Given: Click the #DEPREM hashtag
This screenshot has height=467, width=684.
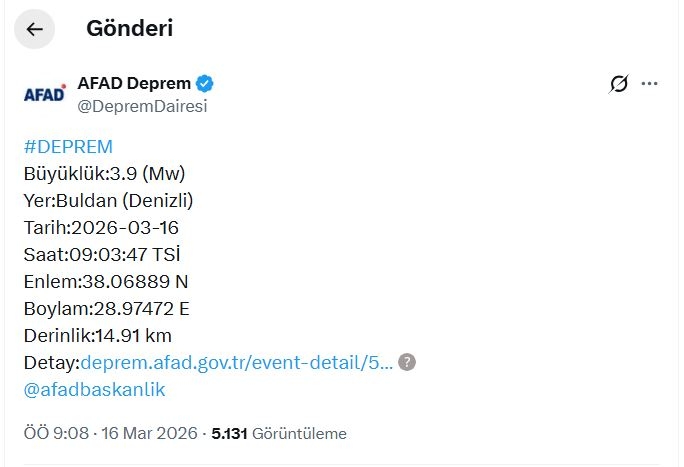Looking at the screenshot, I should (68, 147).
